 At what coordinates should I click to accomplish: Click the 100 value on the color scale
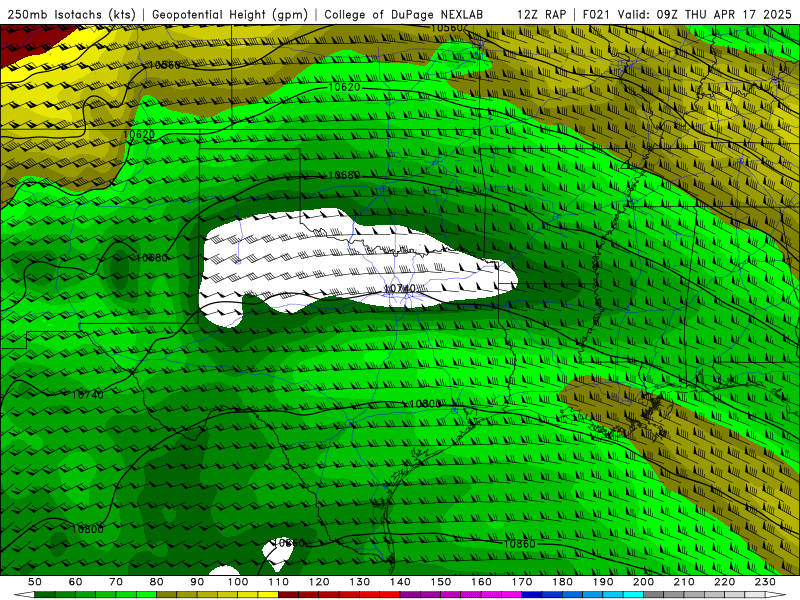click(238, 582)
